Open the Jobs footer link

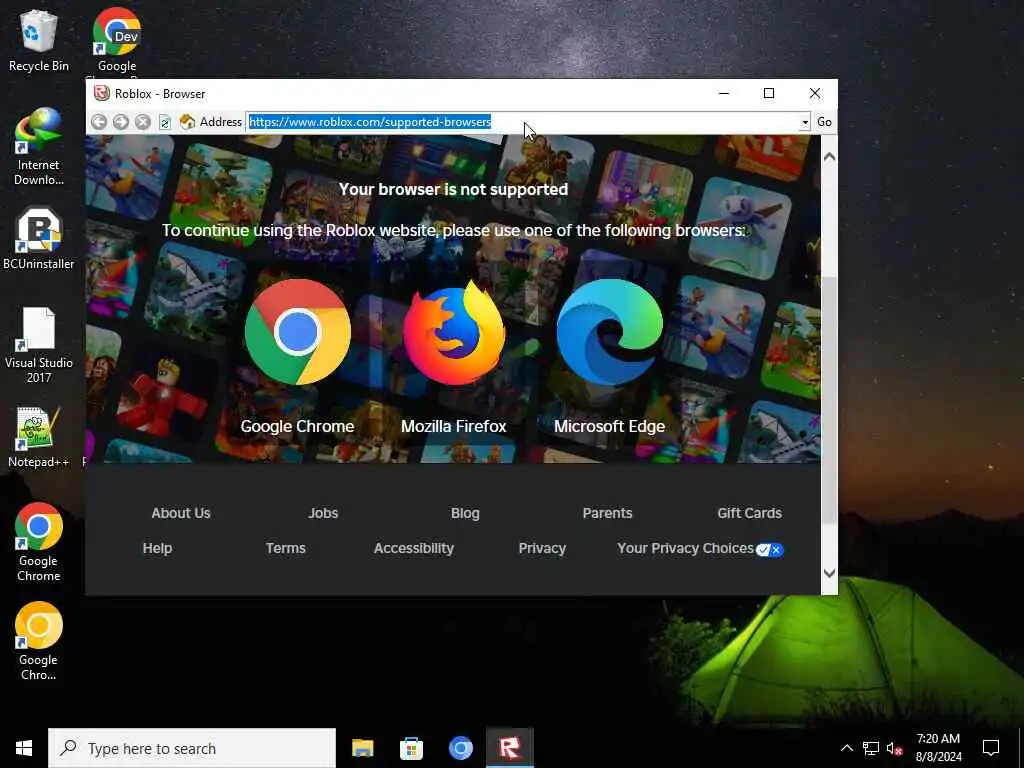[x=323, y=513]
